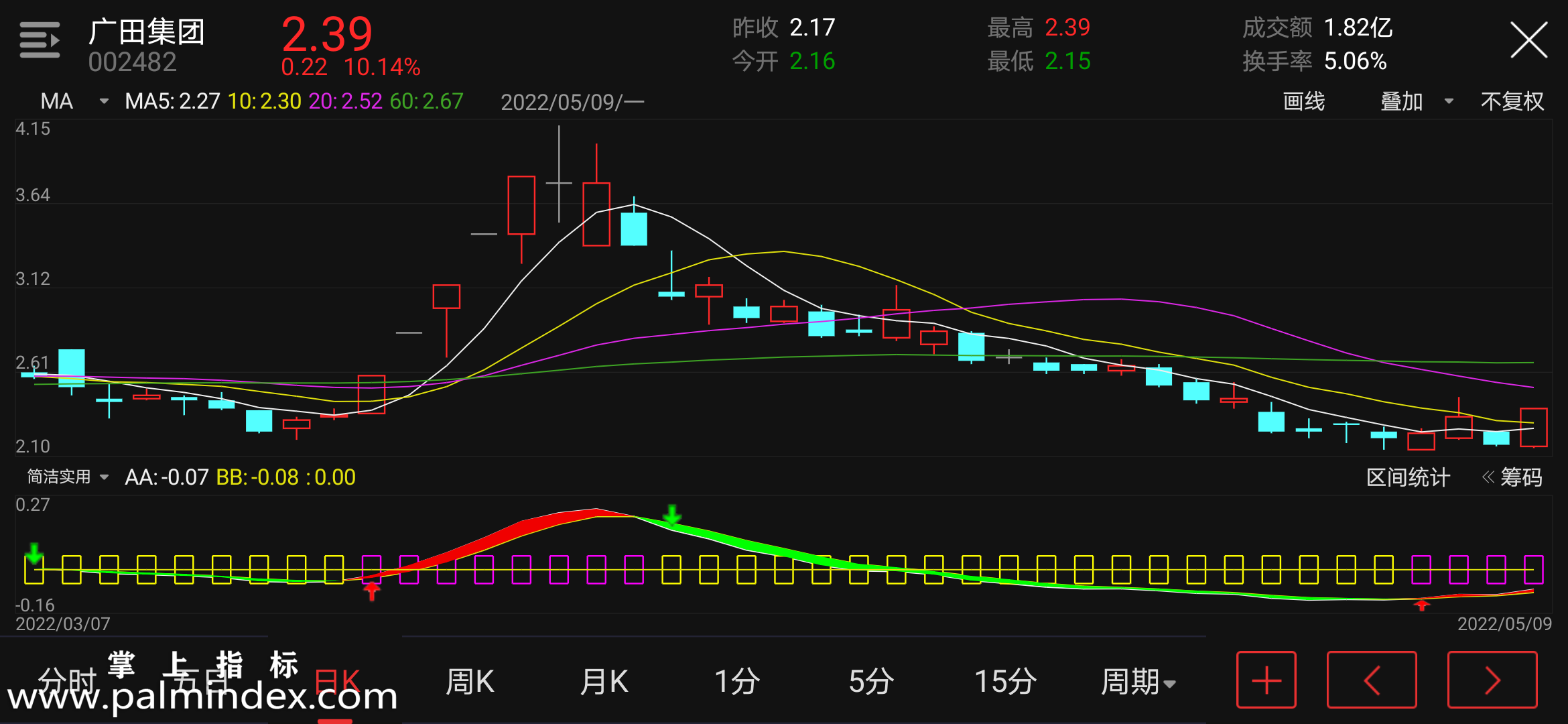
Task: Click the 今开 2.16 value
Action: [784, 61]
